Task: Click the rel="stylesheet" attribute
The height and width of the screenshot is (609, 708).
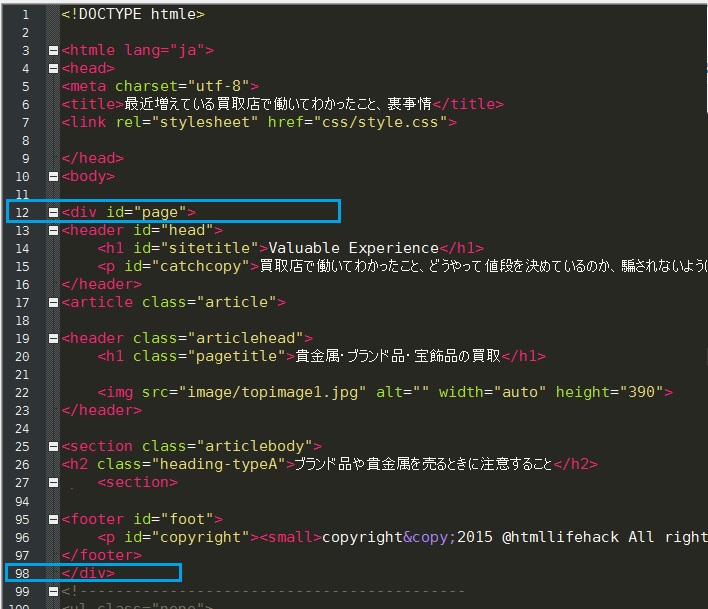Action: point(187,122)
